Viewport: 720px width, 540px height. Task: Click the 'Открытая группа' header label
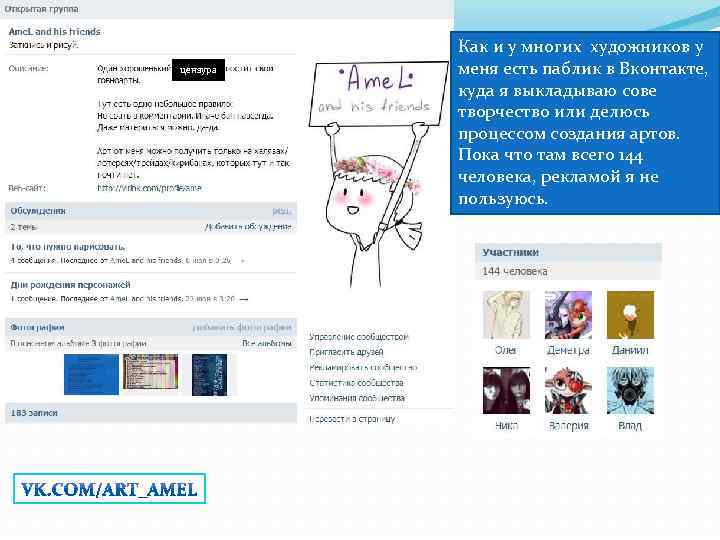point(41,9)
